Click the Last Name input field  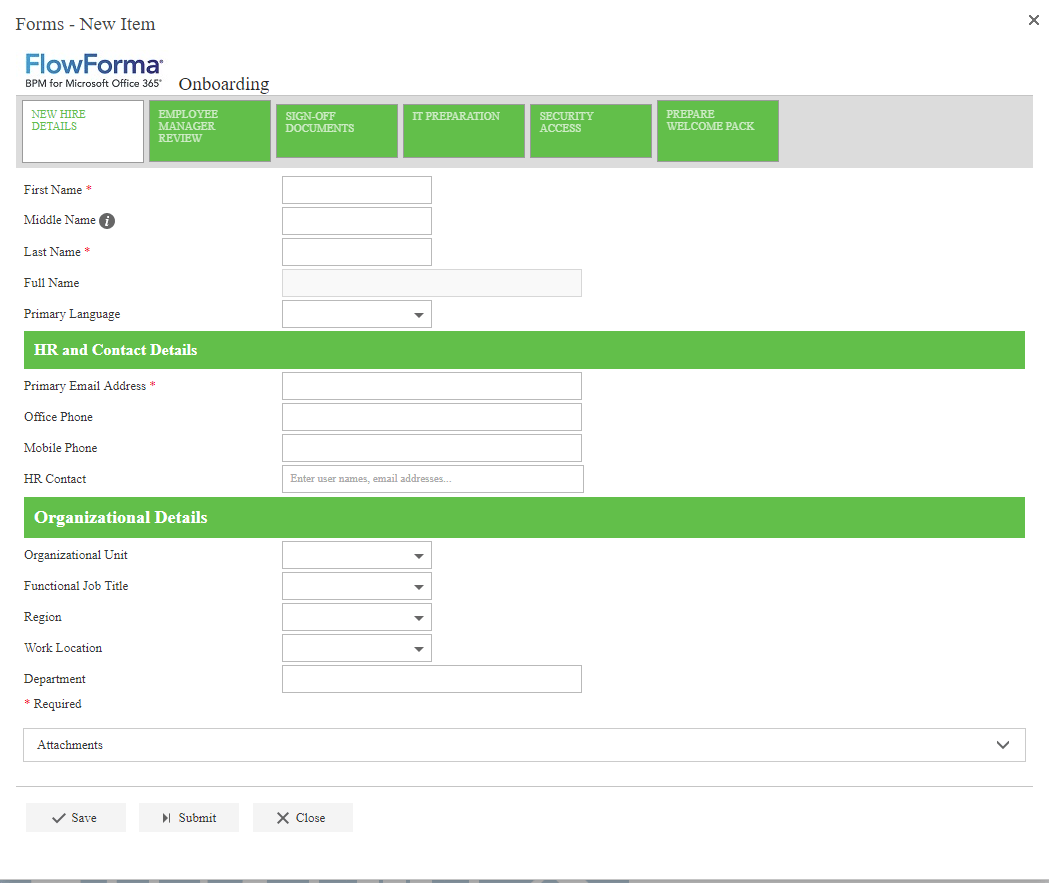(x=357, y=252)
